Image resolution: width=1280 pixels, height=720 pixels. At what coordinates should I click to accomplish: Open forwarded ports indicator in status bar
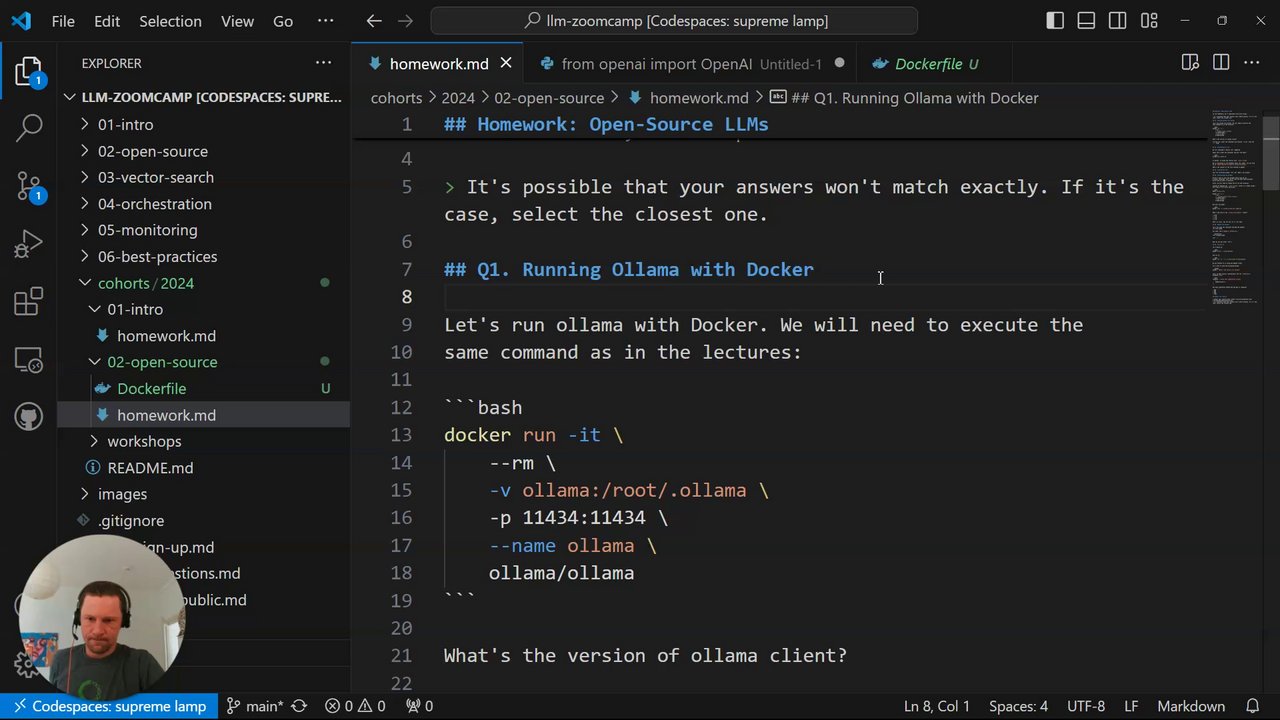(x=419, y=706)
